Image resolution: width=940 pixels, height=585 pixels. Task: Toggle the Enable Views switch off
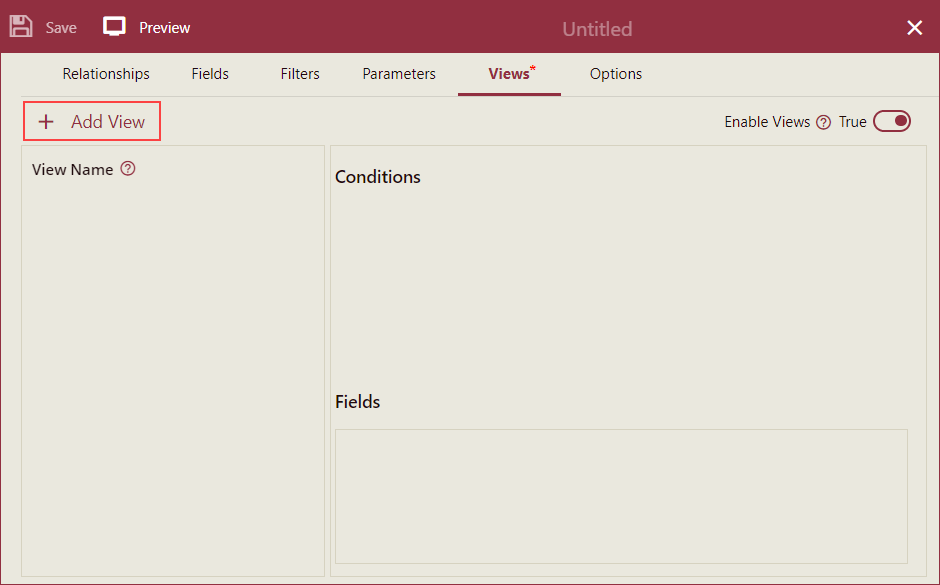pos(892,122)
